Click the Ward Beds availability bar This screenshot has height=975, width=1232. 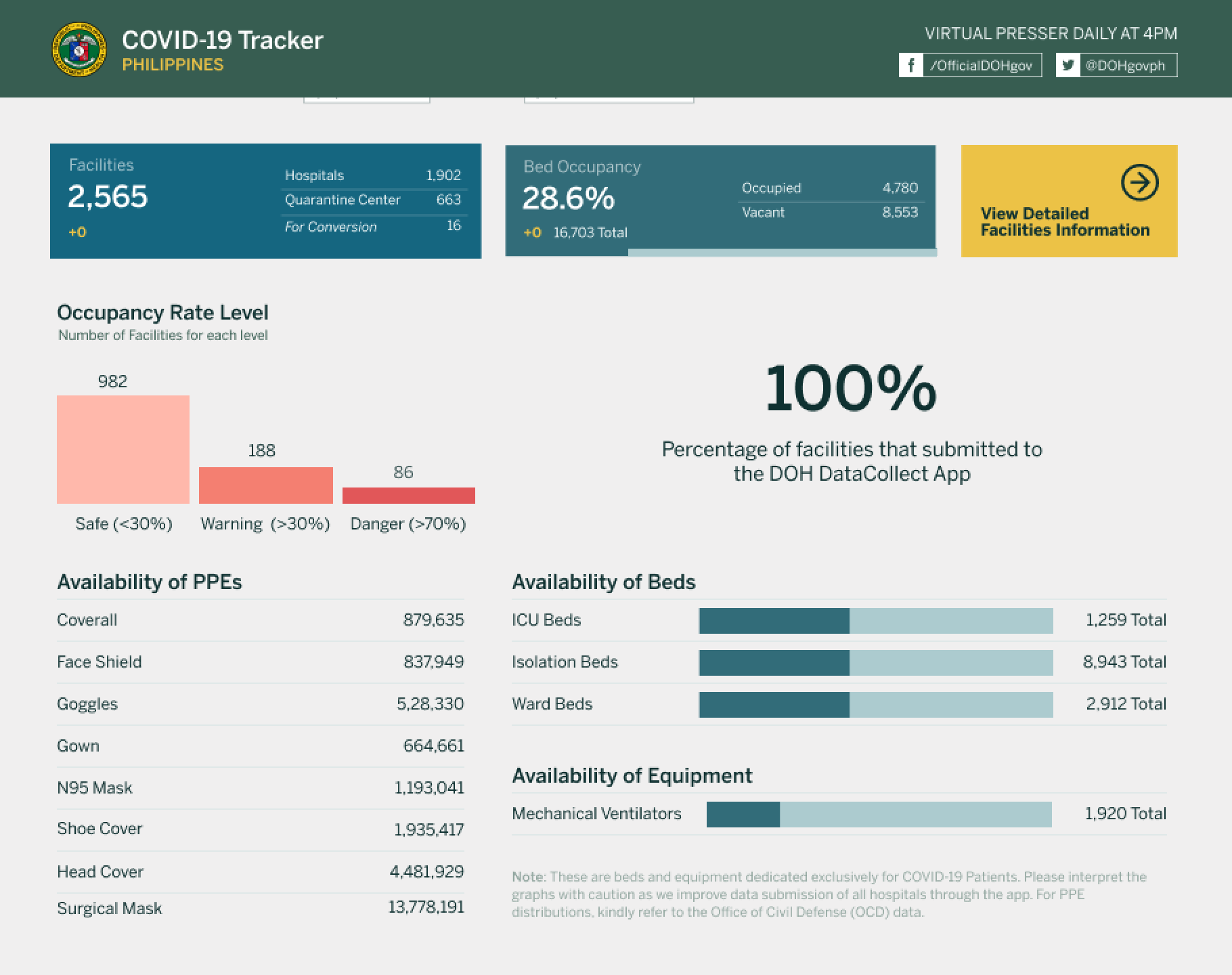tap(875, 705)
